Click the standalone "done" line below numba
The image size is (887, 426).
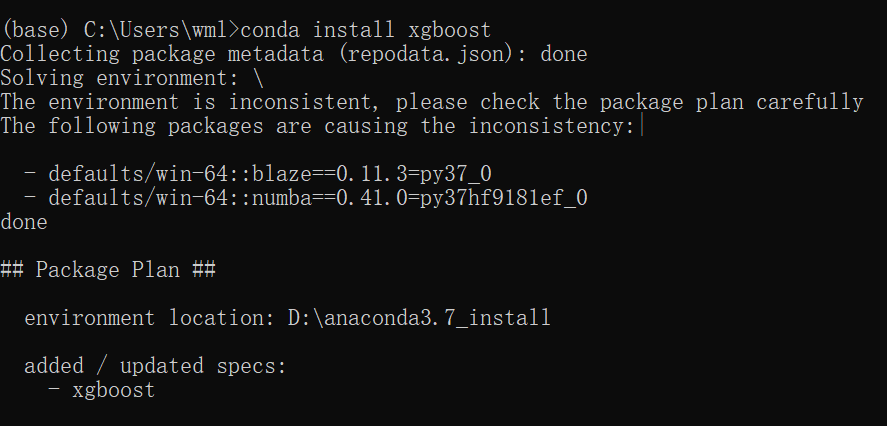[24, 222]
